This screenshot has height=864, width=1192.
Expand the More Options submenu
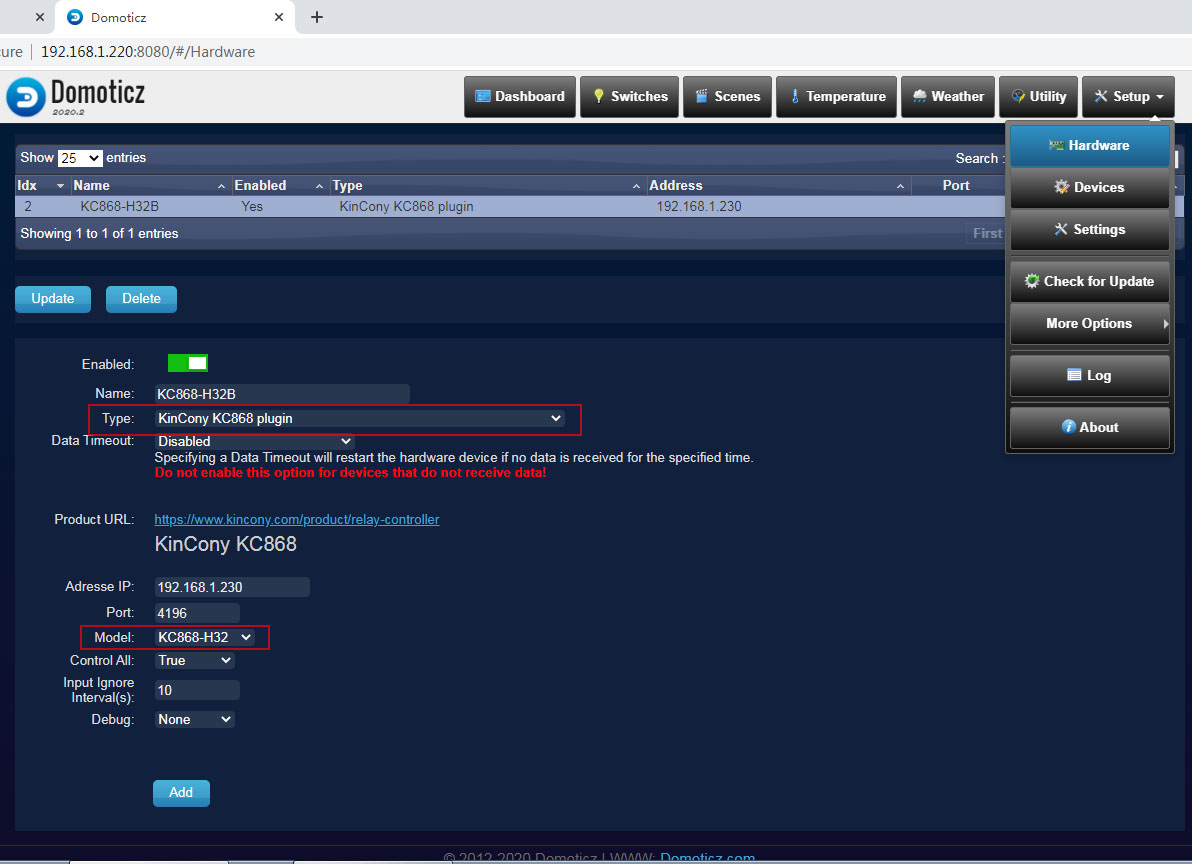coord(1089,324)
